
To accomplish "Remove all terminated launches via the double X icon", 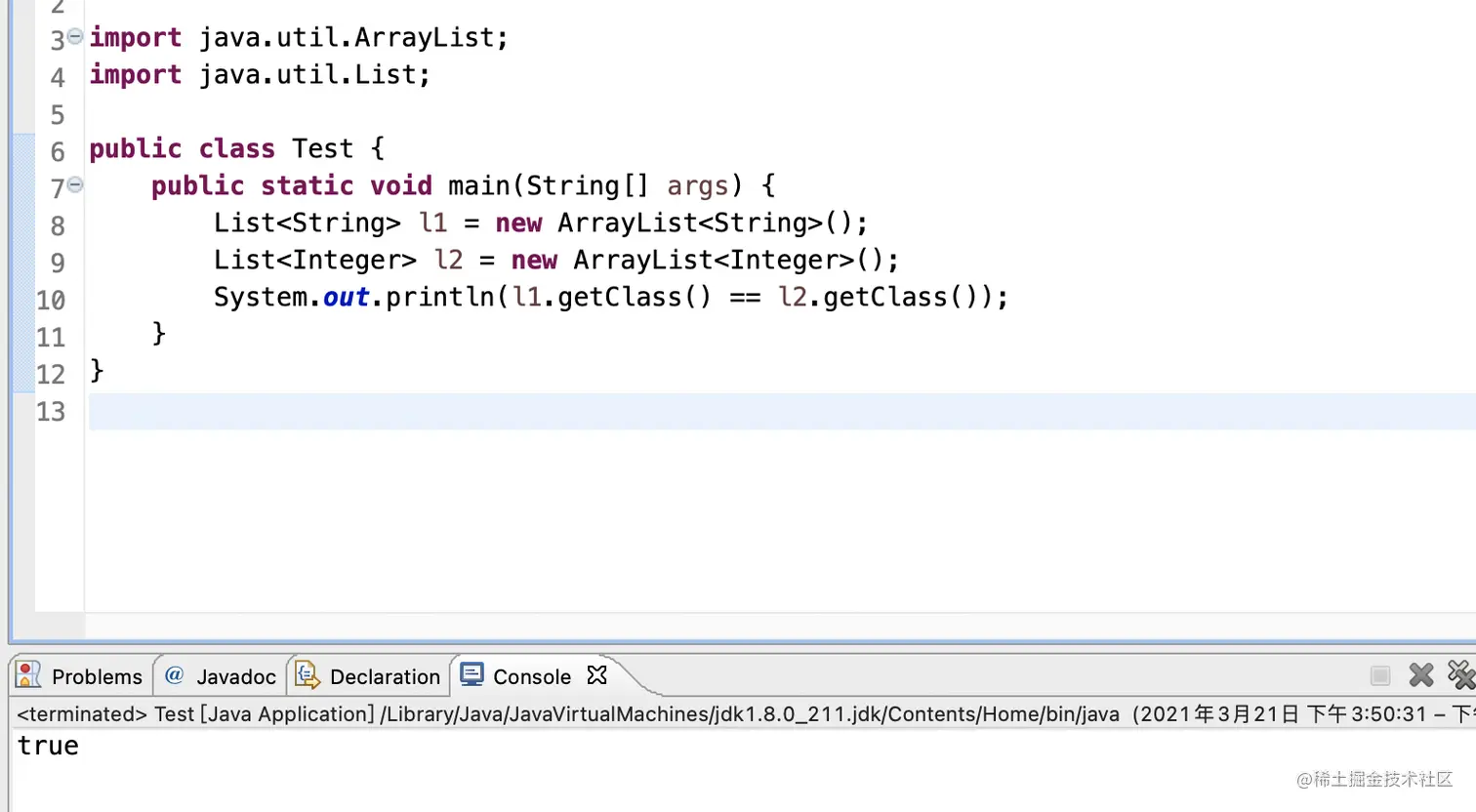I will pos(1461,674).
